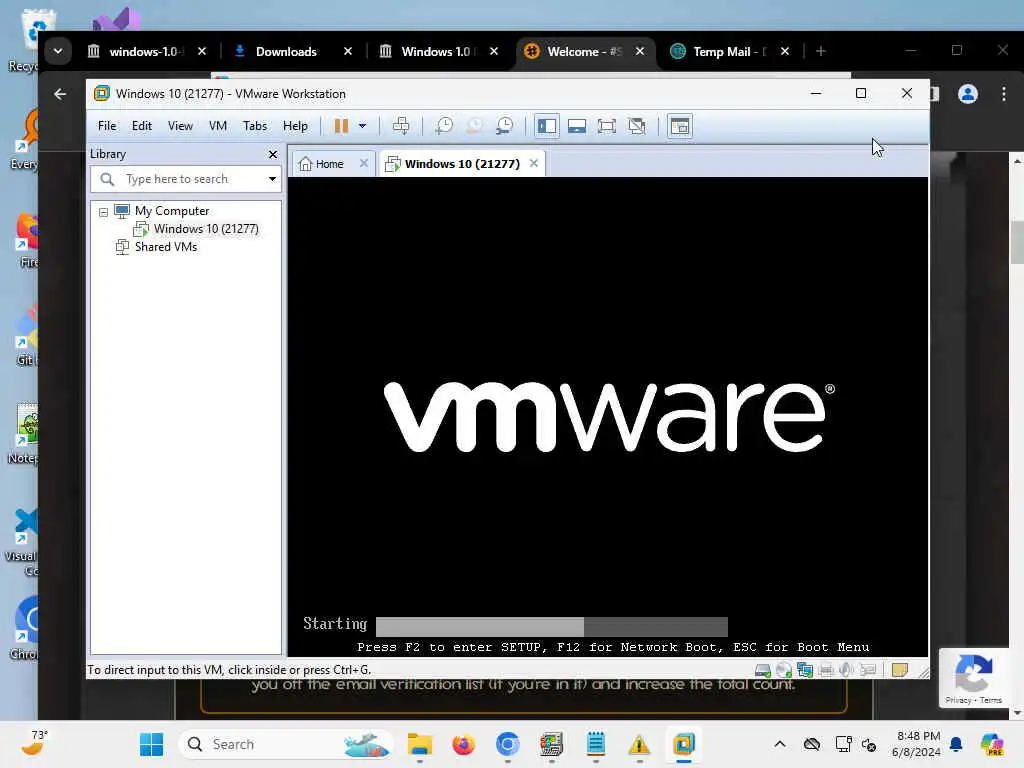Pause the virtual machine with the orange button

[341, 126]
